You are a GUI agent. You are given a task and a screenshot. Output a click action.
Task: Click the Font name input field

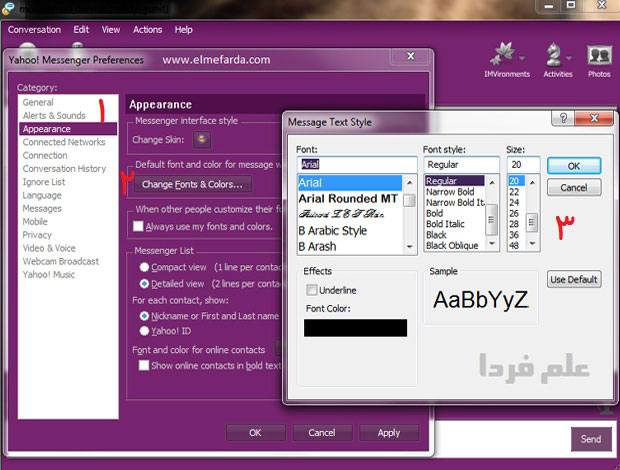pos(356,164)
